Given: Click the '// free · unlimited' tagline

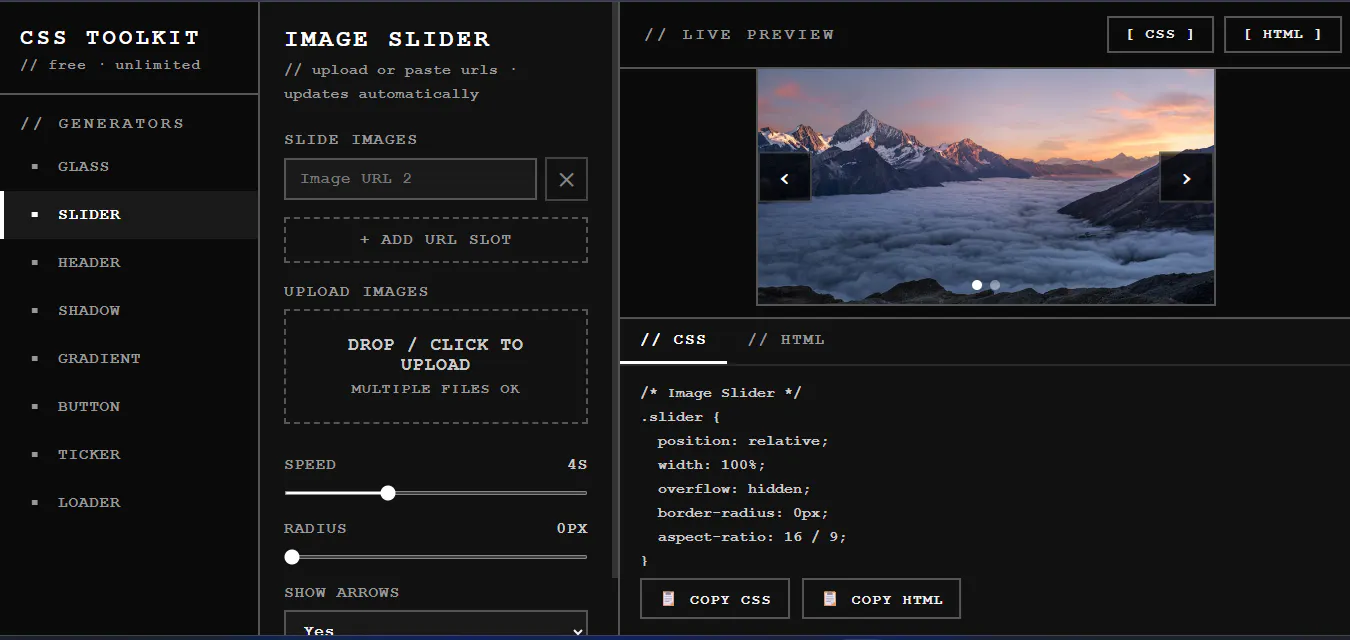Looking at the screenshot, I should 110,65.
